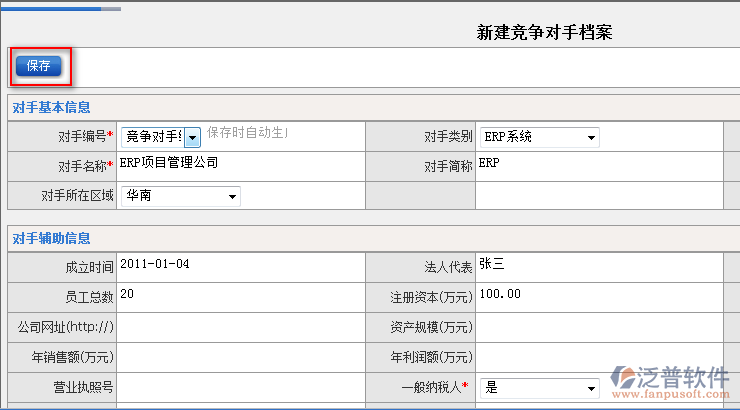Focus the 对手名称 field containing ERP项目管理公司

(x=240, y=164)
